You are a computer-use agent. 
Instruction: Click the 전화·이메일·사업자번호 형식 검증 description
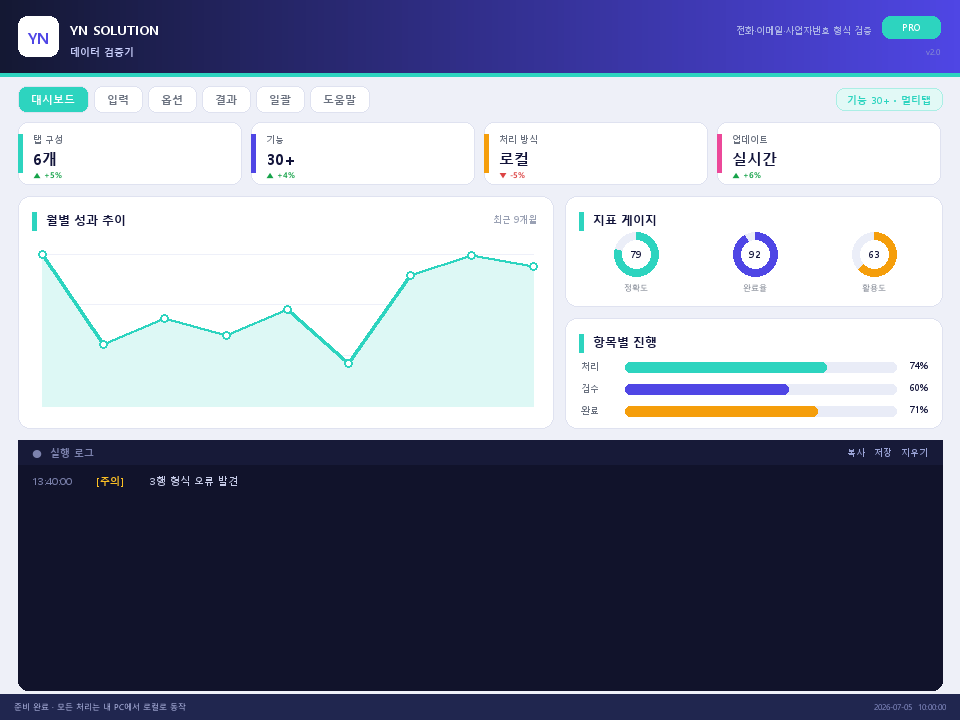coord(804,30)
